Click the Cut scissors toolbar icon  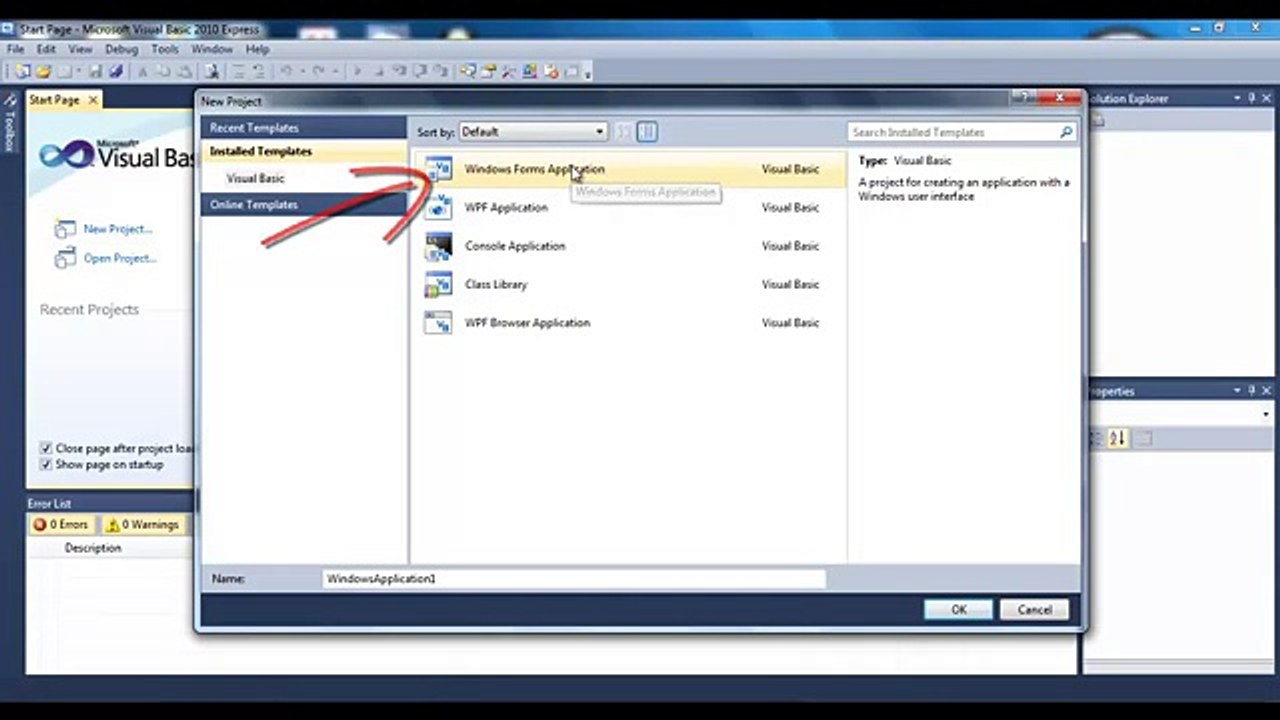tap(143, 71)
